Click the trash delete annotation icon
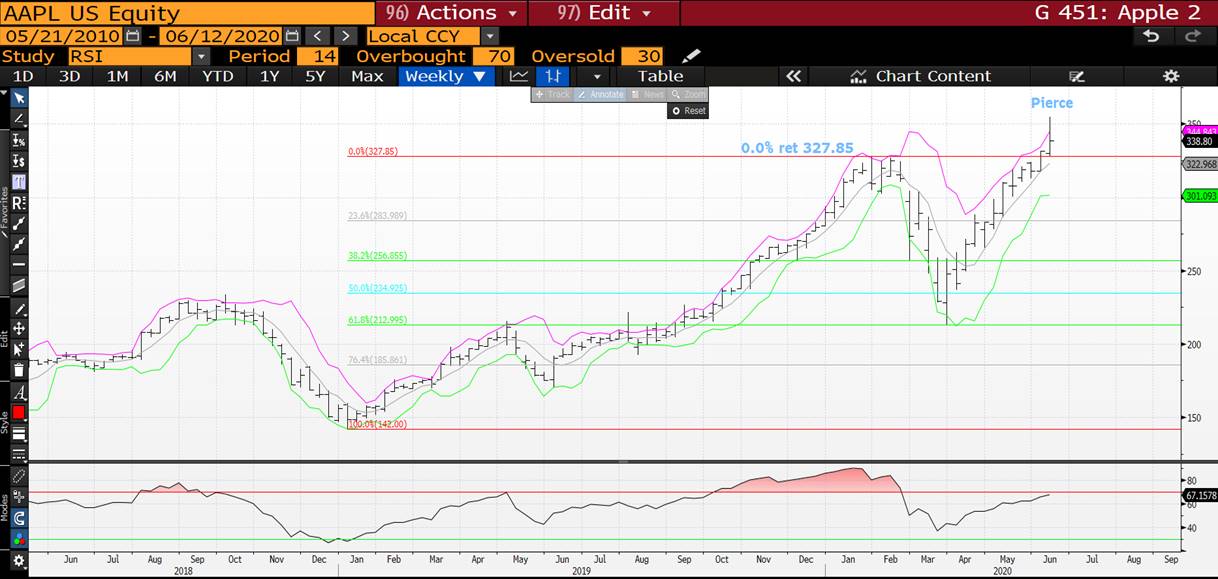This screenshot has height=579, width=1218. [19, 370]
